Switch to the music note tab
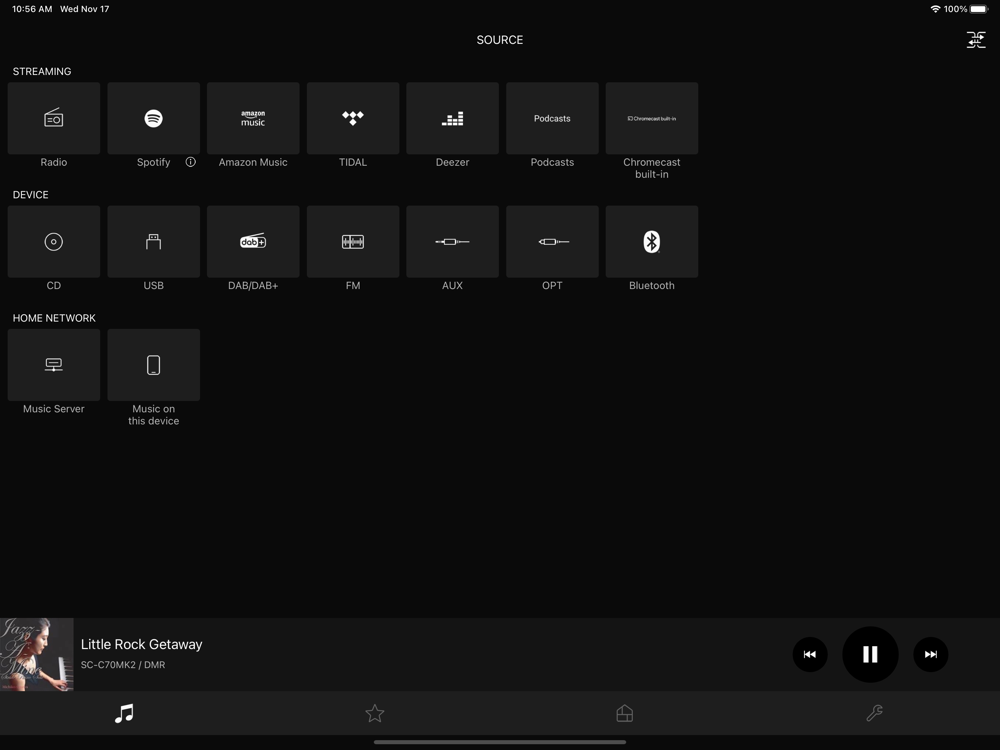The height and width of the screenshot is (750, 1000). 124,713
